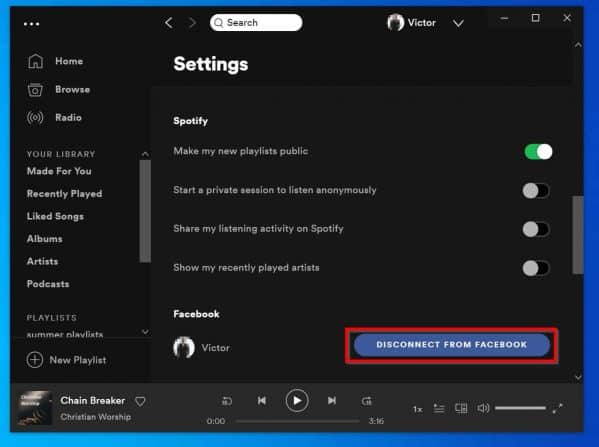Click the Christian Worship artist link
This screenshot has width=599, height=447.
(x=96, y=417)
